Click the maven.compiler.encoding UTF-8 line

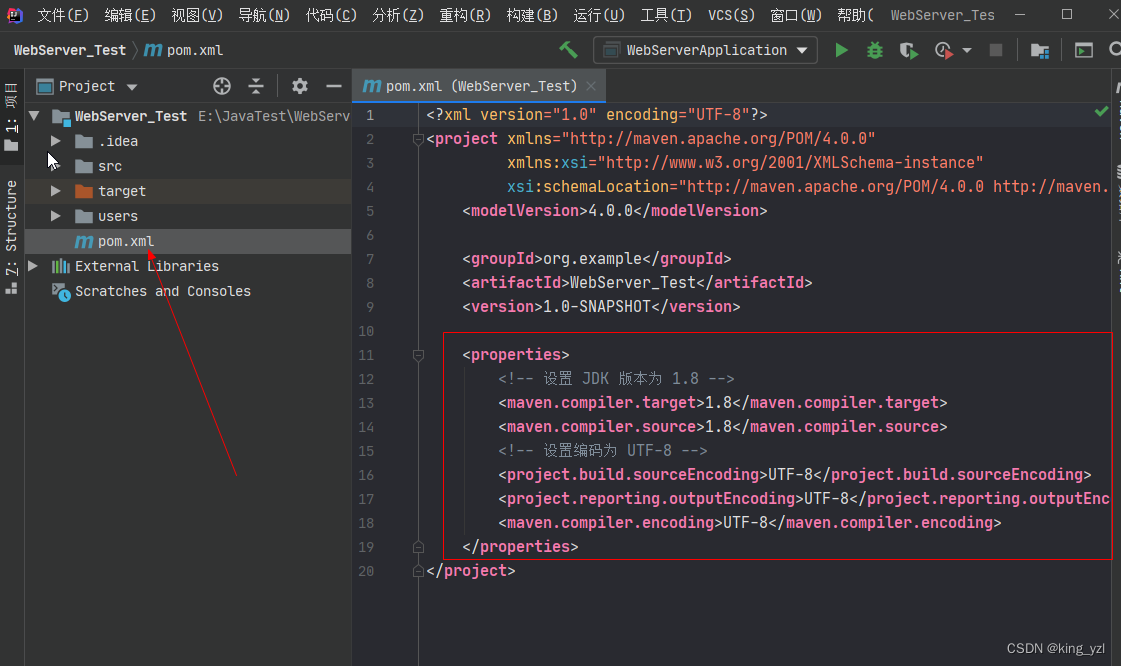click(750, 523)
